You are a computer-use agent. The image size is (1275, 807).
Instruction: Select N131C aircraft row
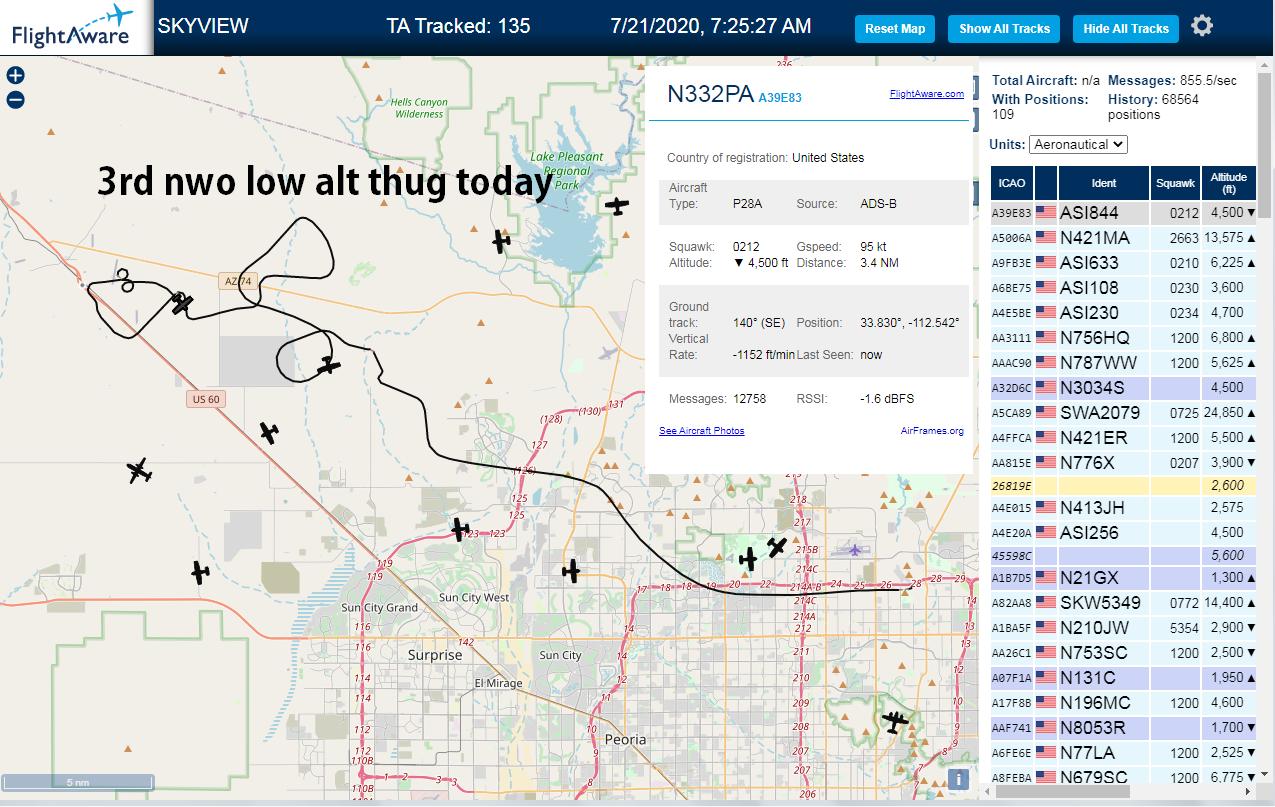[1123, 677]
